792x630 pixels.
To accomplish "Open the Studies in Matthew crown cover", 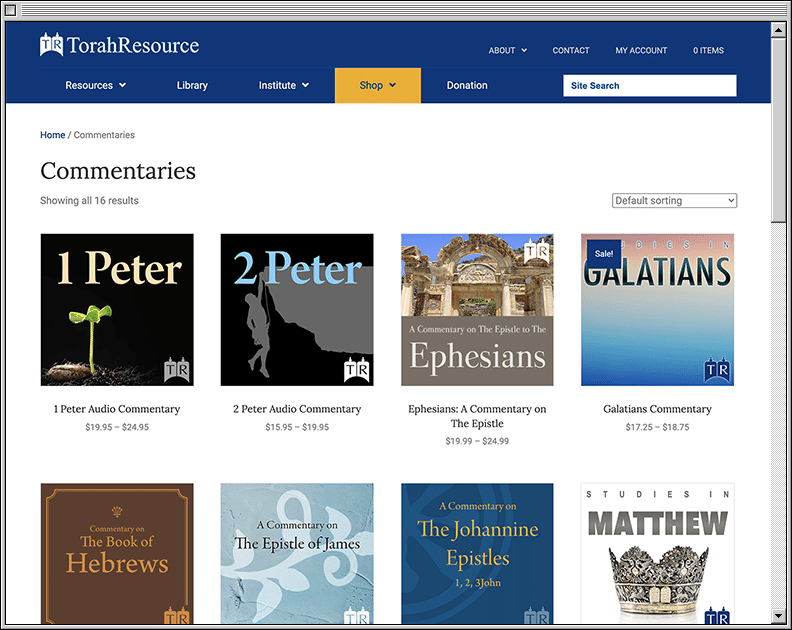I will click(657, 554).
